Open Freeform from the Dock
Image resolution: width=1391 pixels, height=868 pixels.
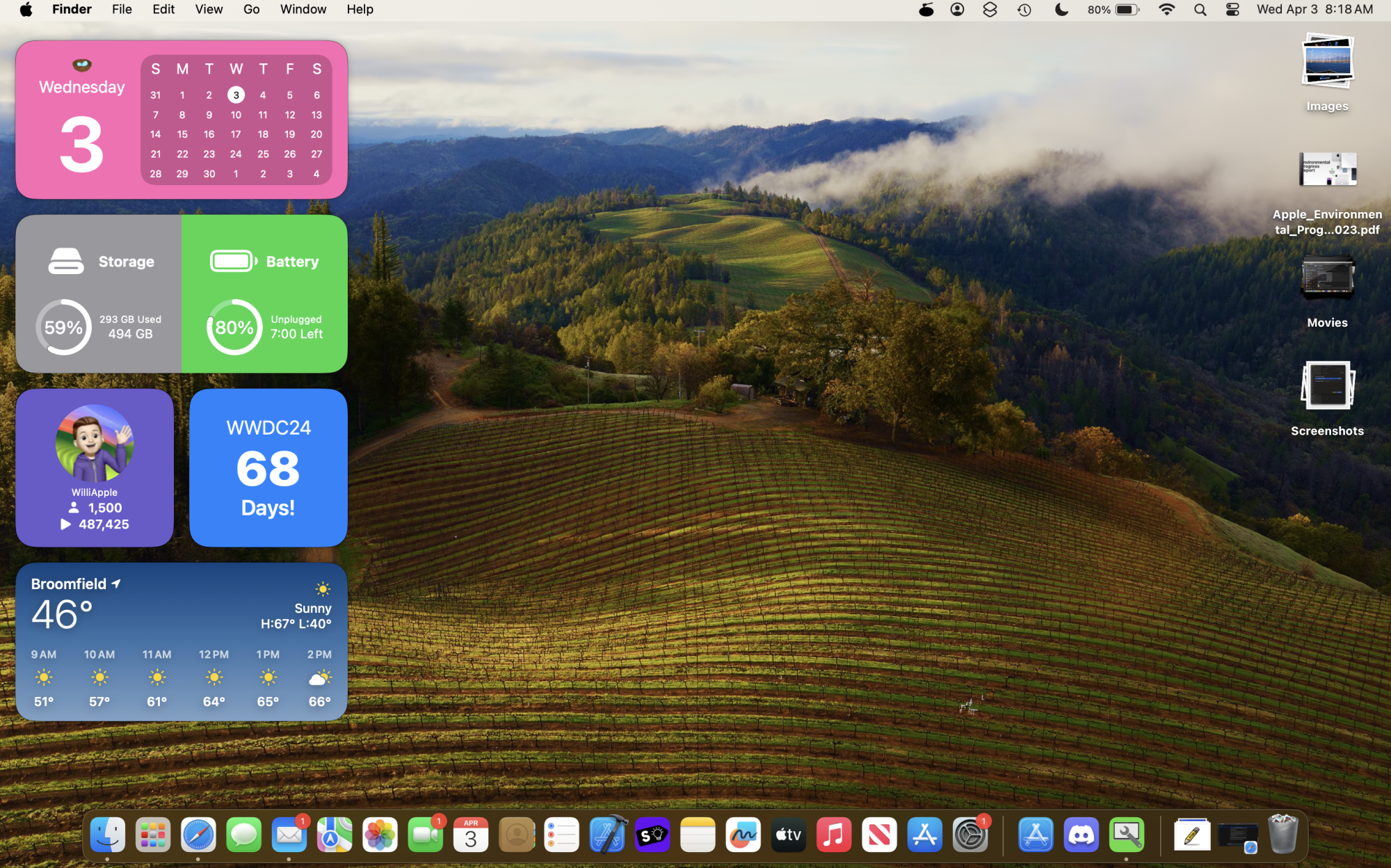(x=743, y=835)
